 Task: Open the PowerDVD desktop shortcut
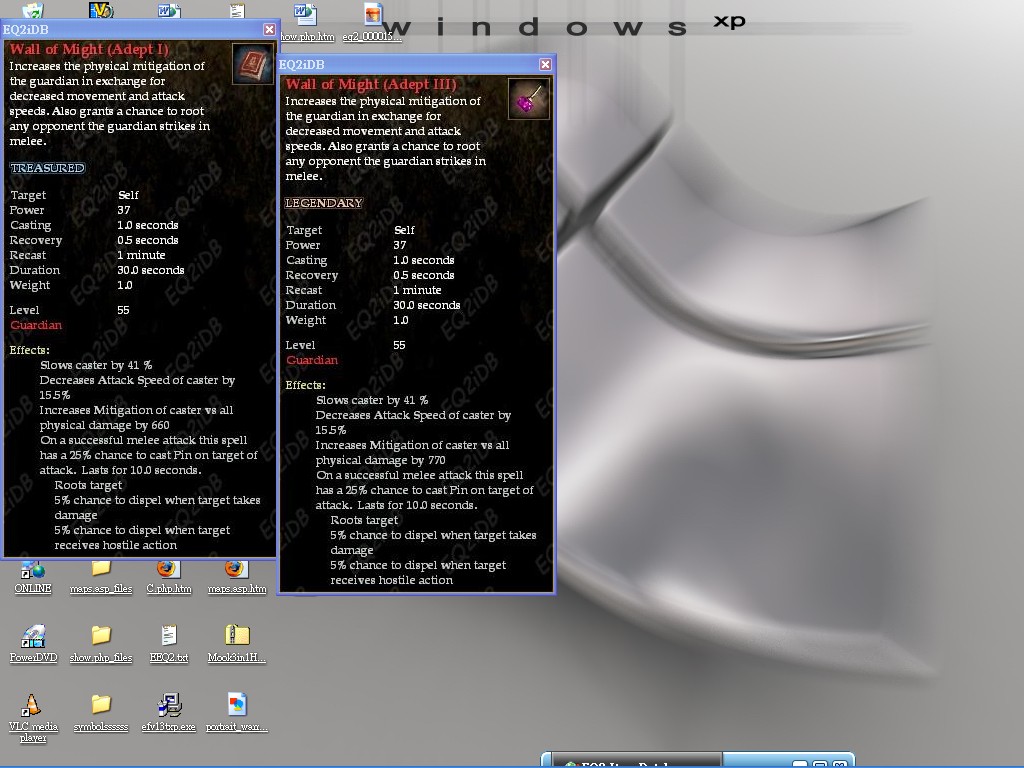[33, 637]
